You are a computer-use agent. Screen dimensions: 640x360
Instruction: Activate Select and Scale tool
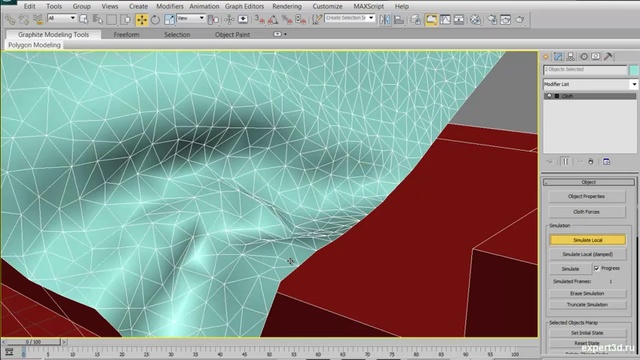coord(169,19)
